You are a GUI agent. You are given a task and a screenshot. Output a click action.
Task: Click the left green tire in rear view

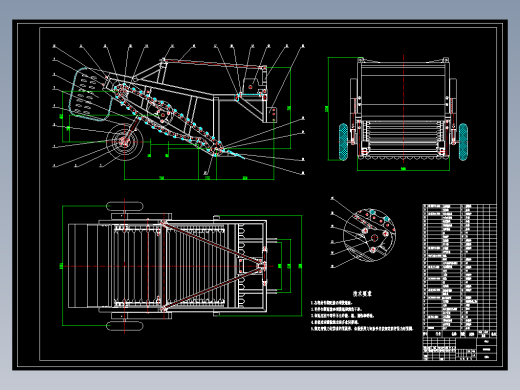click(x=343, y=142)
